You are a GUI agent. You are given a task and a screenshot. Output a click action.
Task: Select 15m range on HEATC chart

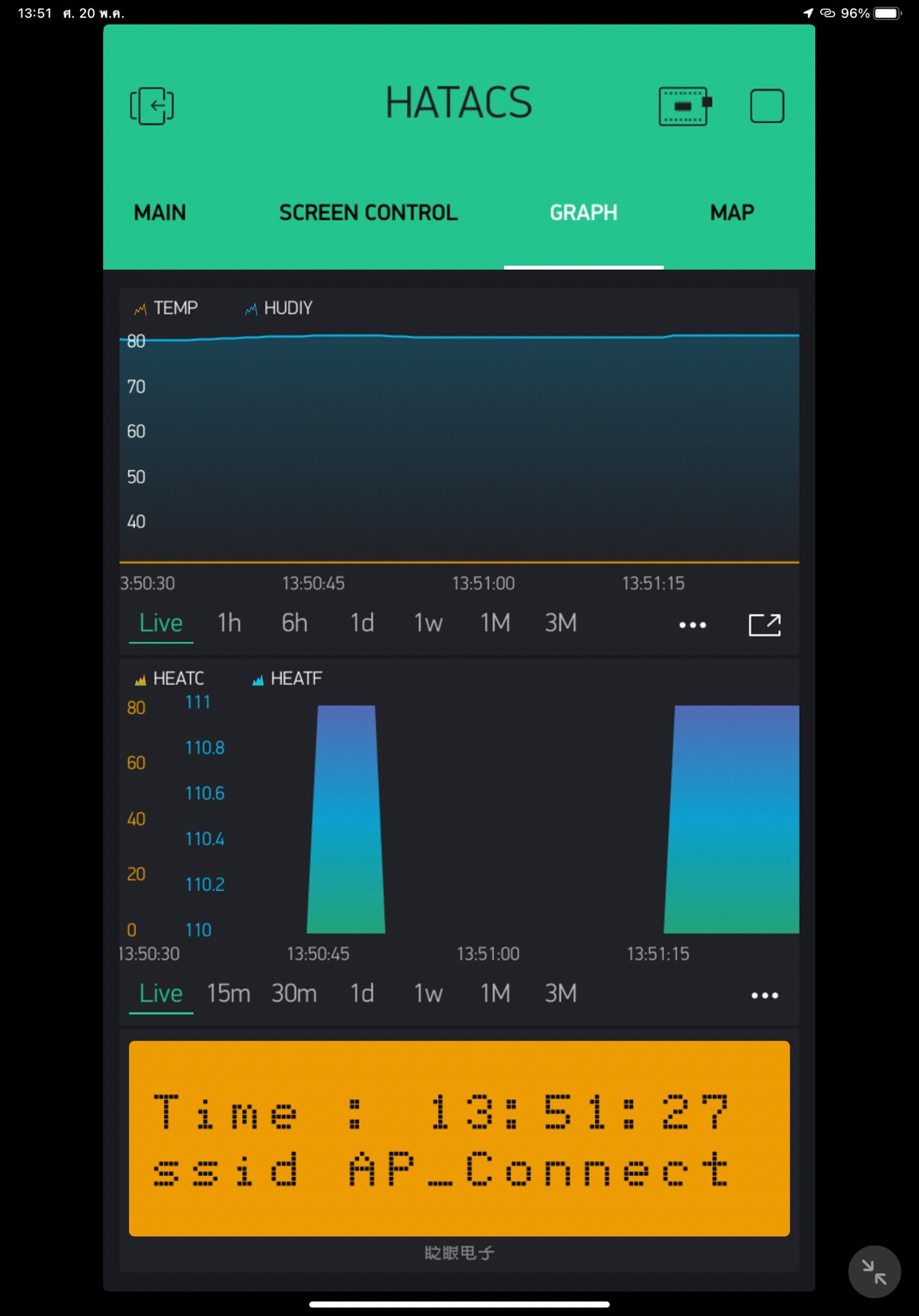pyautogui.click(x=228, y=993)
